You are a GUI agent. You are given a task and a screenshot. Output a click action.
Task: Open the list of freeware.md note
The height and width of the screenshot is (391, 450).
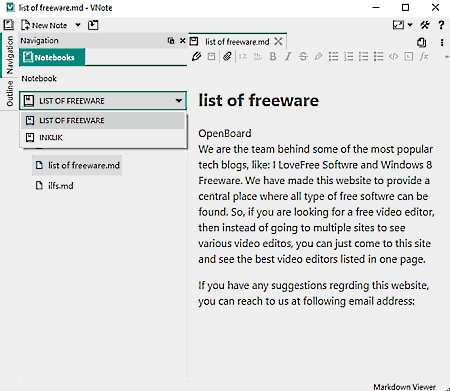point(77,165)
